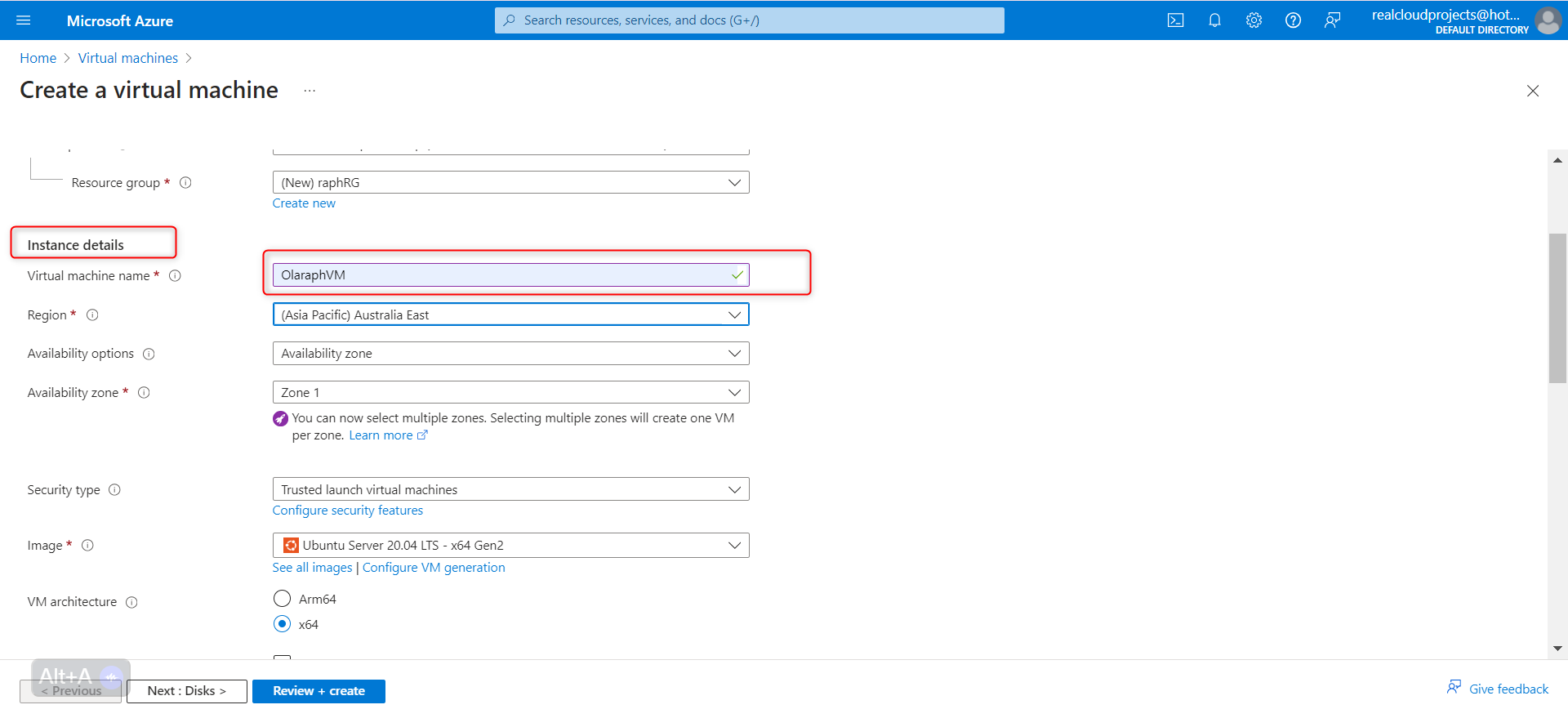This screenshot has width=1568, height=727.
Task: Show info tooltip for Region
Action: click(92, 315)
